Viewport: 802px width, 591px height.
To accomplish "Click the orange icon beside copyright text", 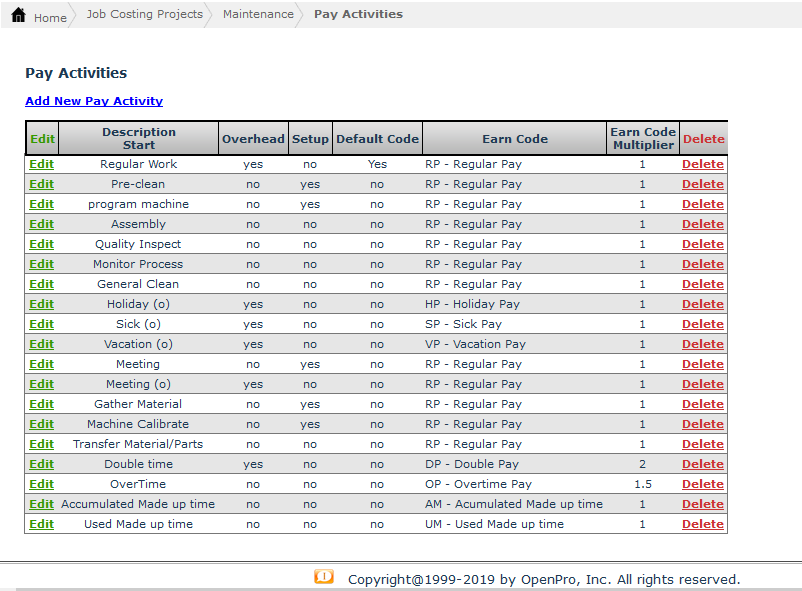I will point(323,577).
